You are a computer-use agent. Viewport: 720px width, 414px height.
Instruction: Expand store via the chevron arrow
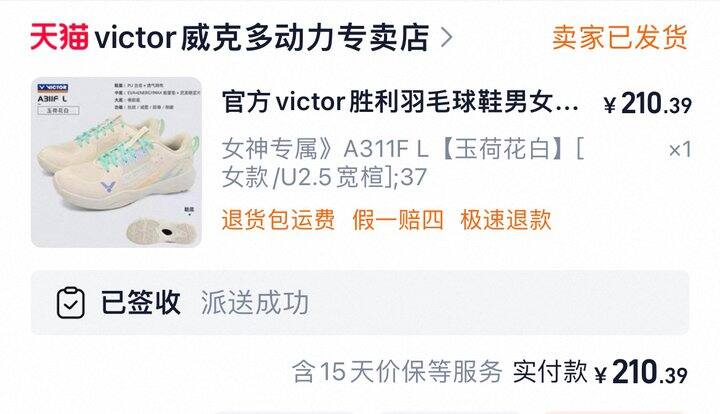pos(446,38)
